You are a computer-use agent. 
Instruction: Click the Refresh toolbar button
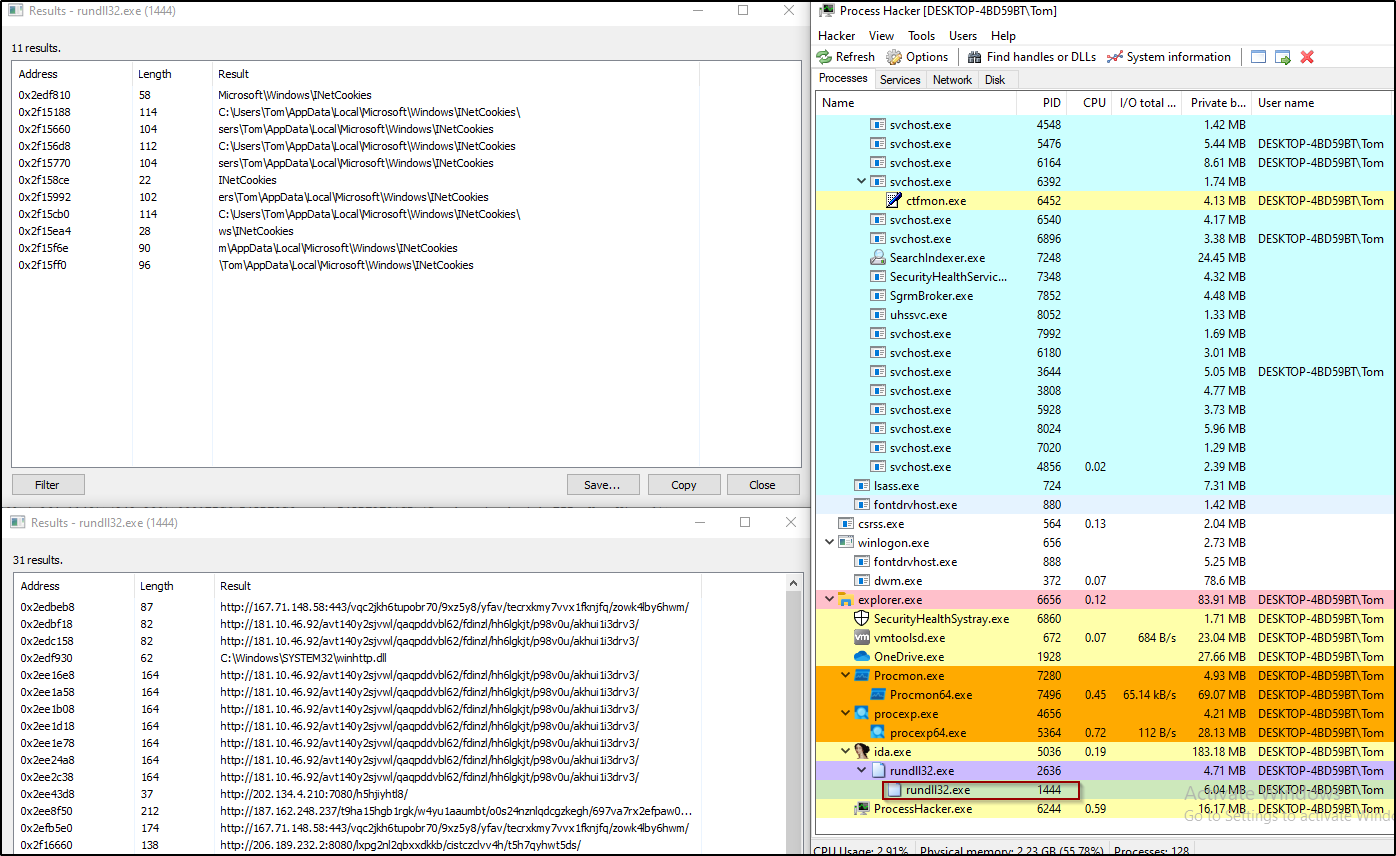click(x=846, y=57)
